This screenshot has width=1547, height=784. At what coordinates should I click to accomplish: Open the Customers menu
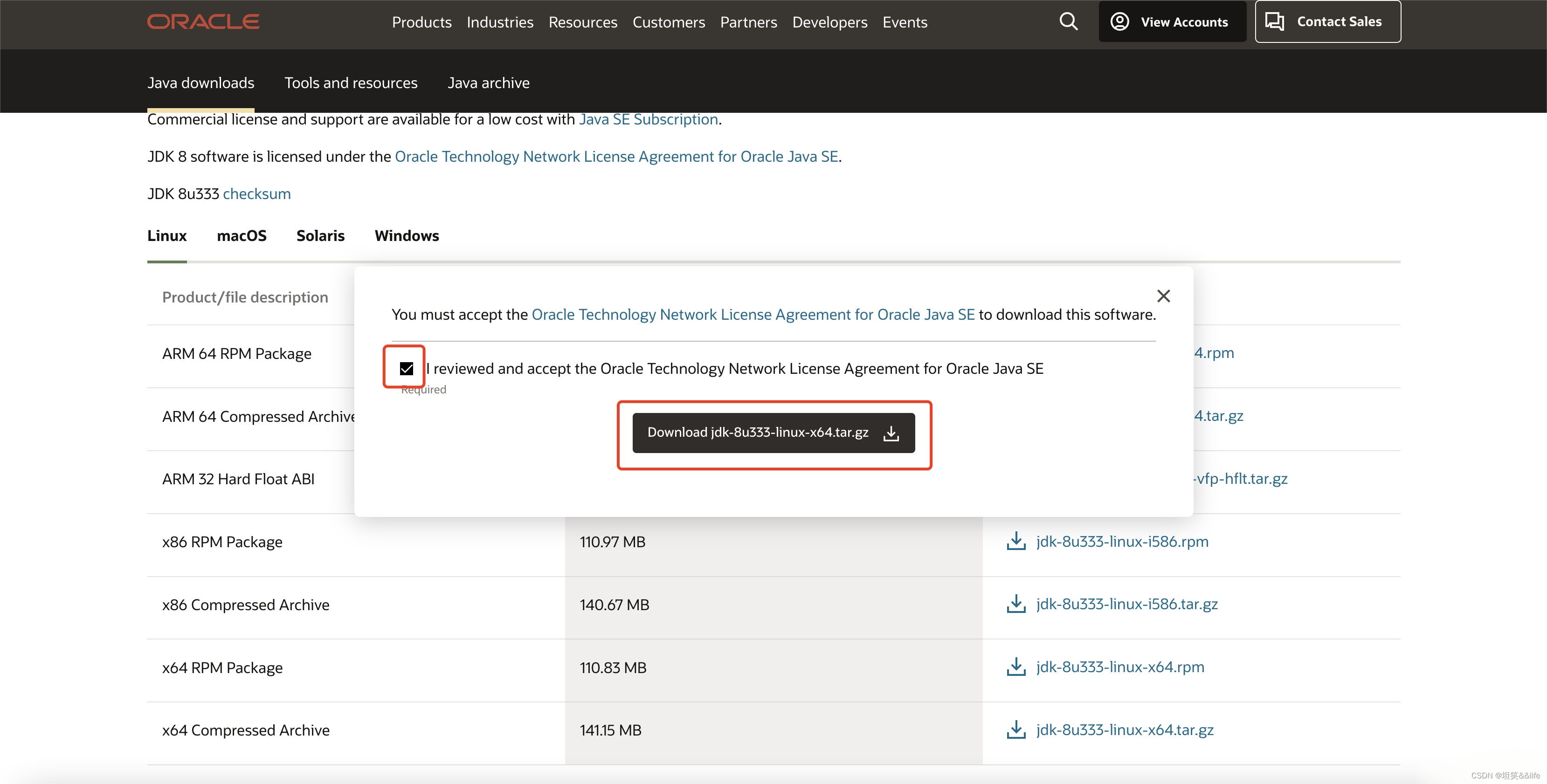[669, 22]
